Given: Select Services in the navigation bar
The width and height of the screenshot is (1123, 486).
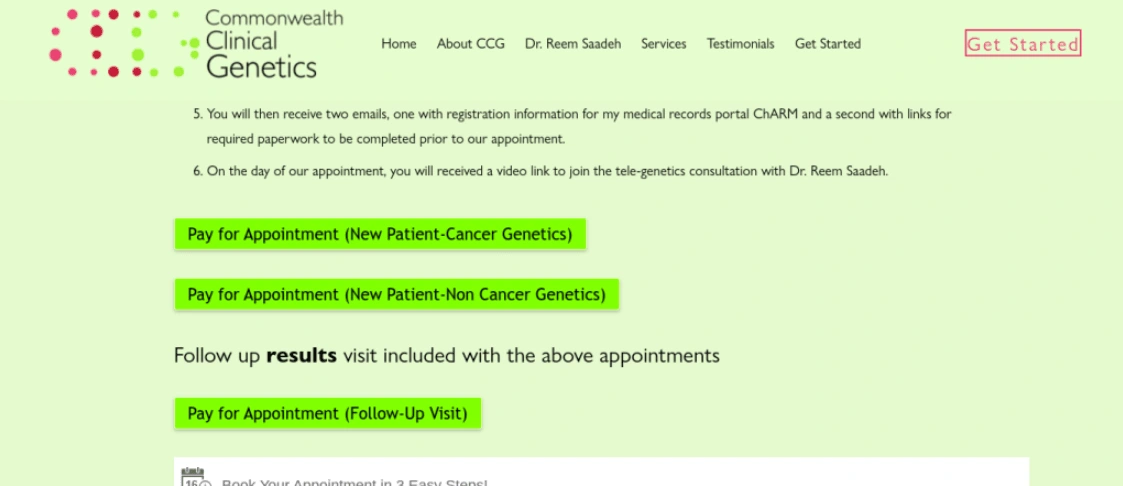Looking at the screenshot, I should pyautogui.click(x=663, y=44).
